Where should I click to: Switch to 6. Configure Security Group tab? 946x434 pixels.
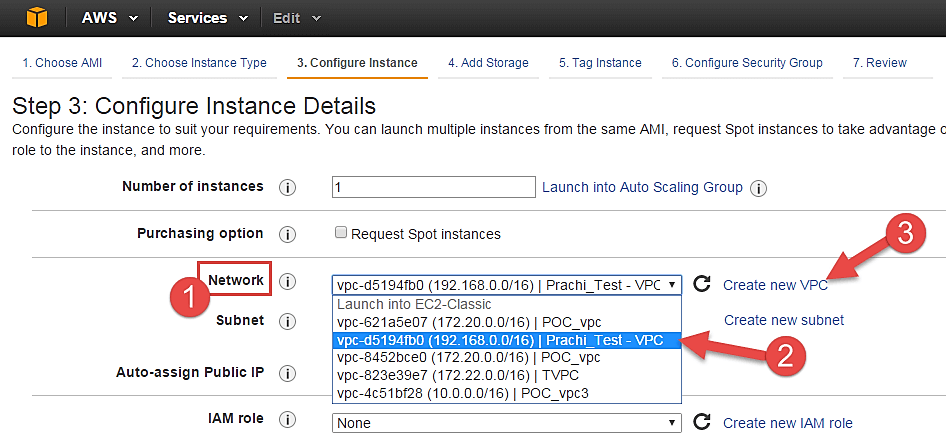746,63
